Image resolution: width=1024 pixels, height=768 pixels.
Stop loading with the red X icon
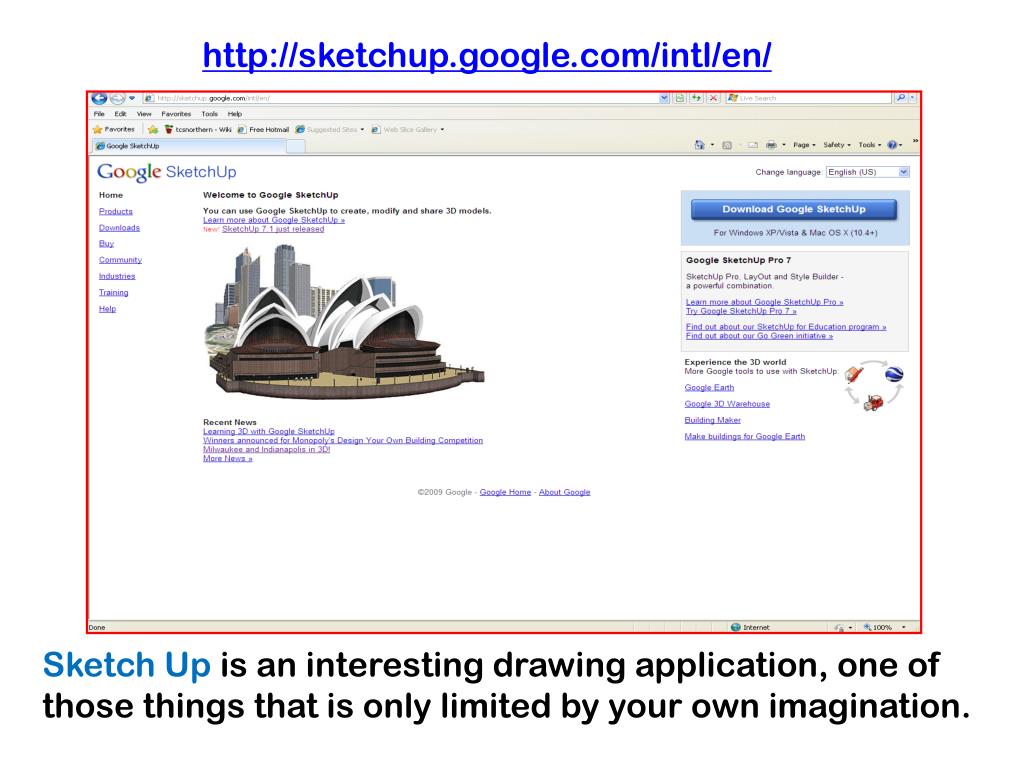(714, 99)
